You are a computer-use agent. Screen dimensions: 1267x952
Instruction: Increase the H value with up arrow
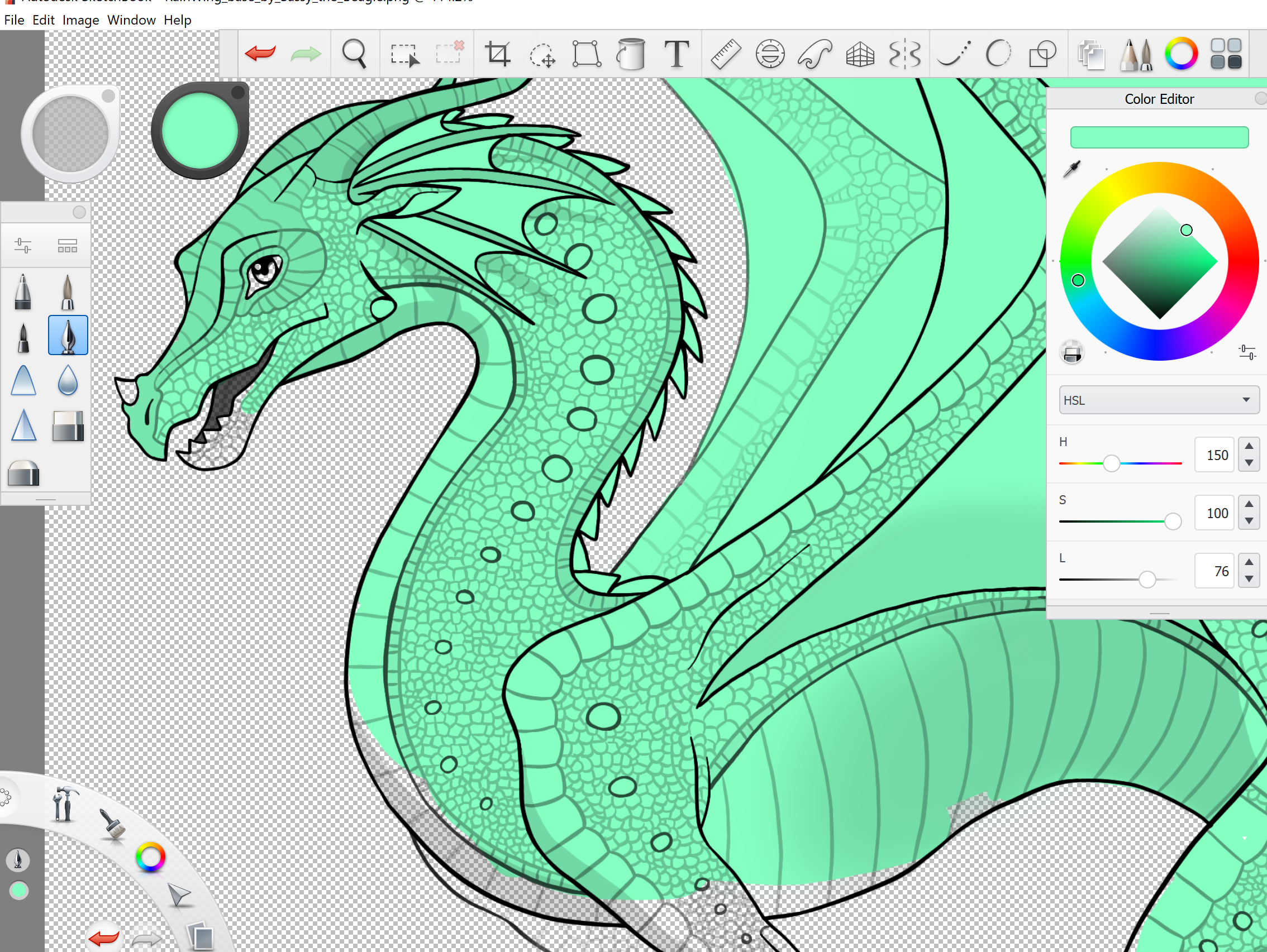1249,446
